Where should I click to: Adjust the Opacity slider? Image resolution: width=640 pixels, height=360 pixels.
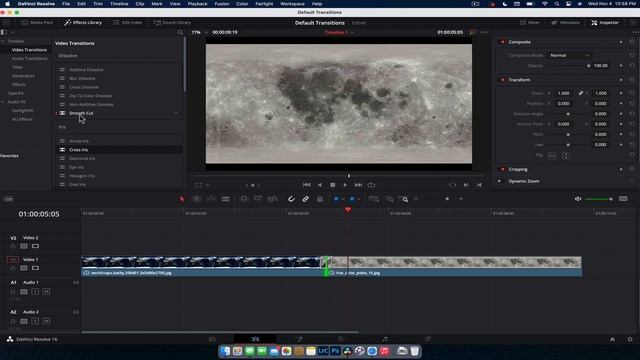[569, 66]
